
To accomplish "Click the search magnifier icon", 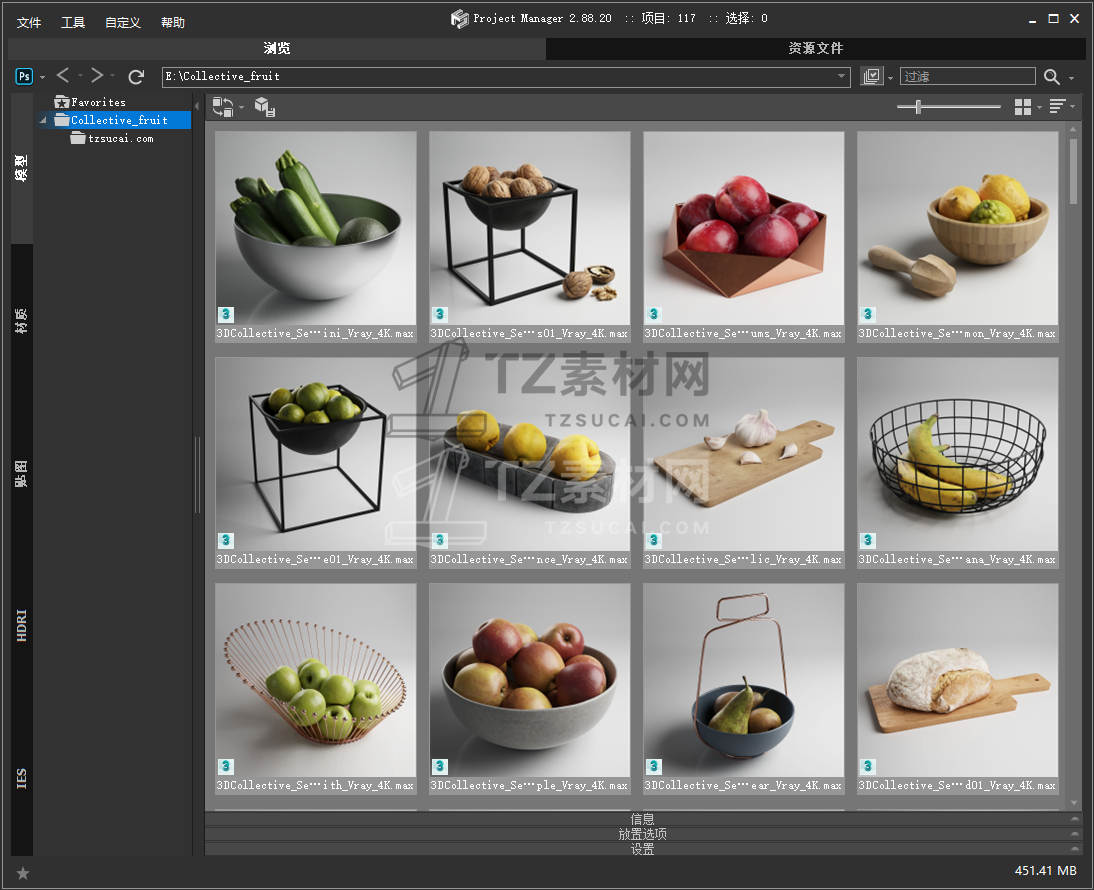I will (1051, 77).
